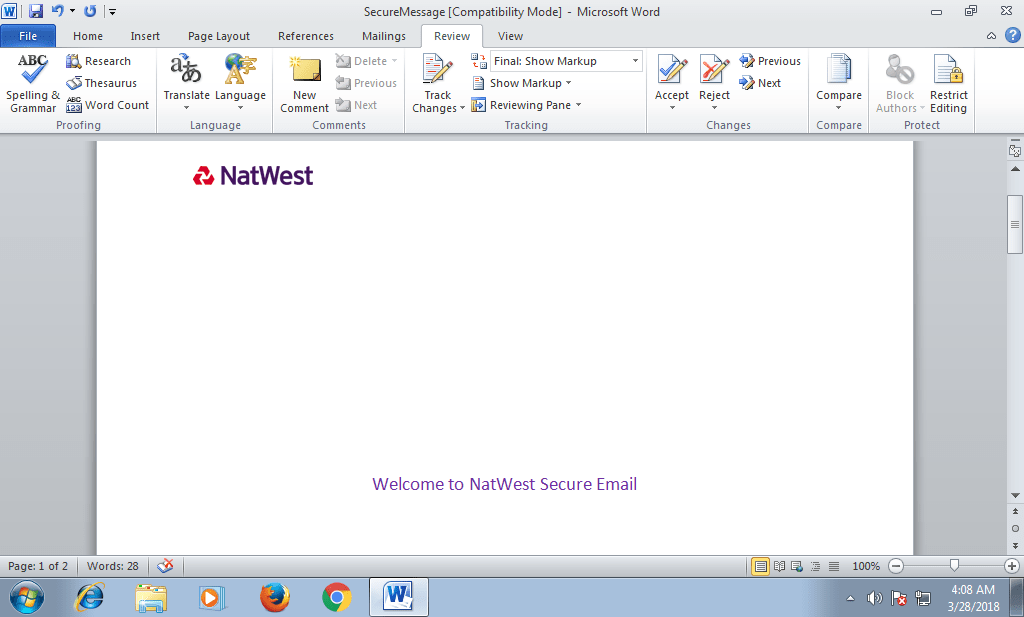
Task: Redo the last action
Action: coord(90,11)
